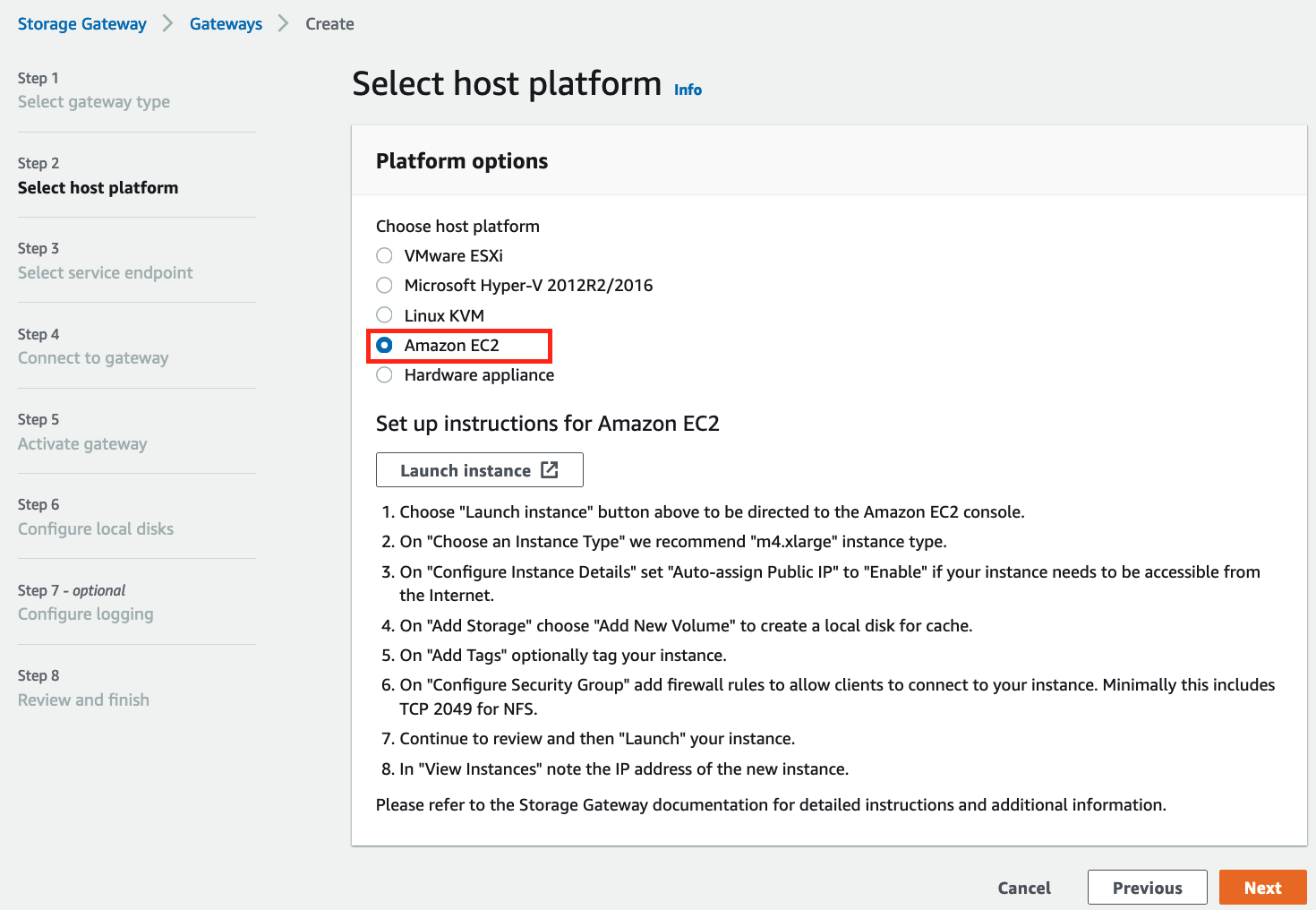
Task: Click the Continue to review and Launch instruction
Action: tap(597, 738)
